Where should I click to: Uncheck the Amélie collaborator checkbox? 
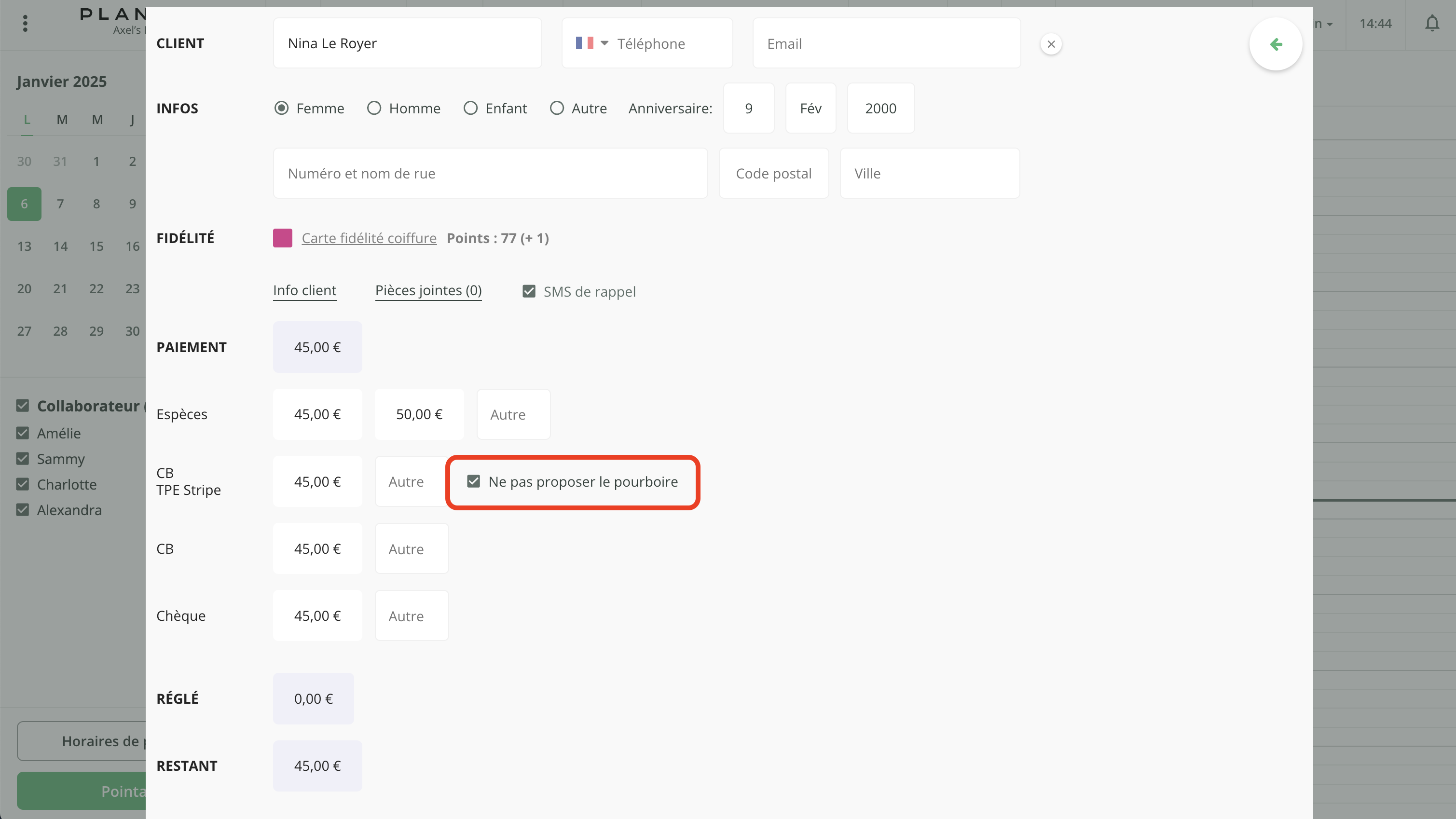23,434
